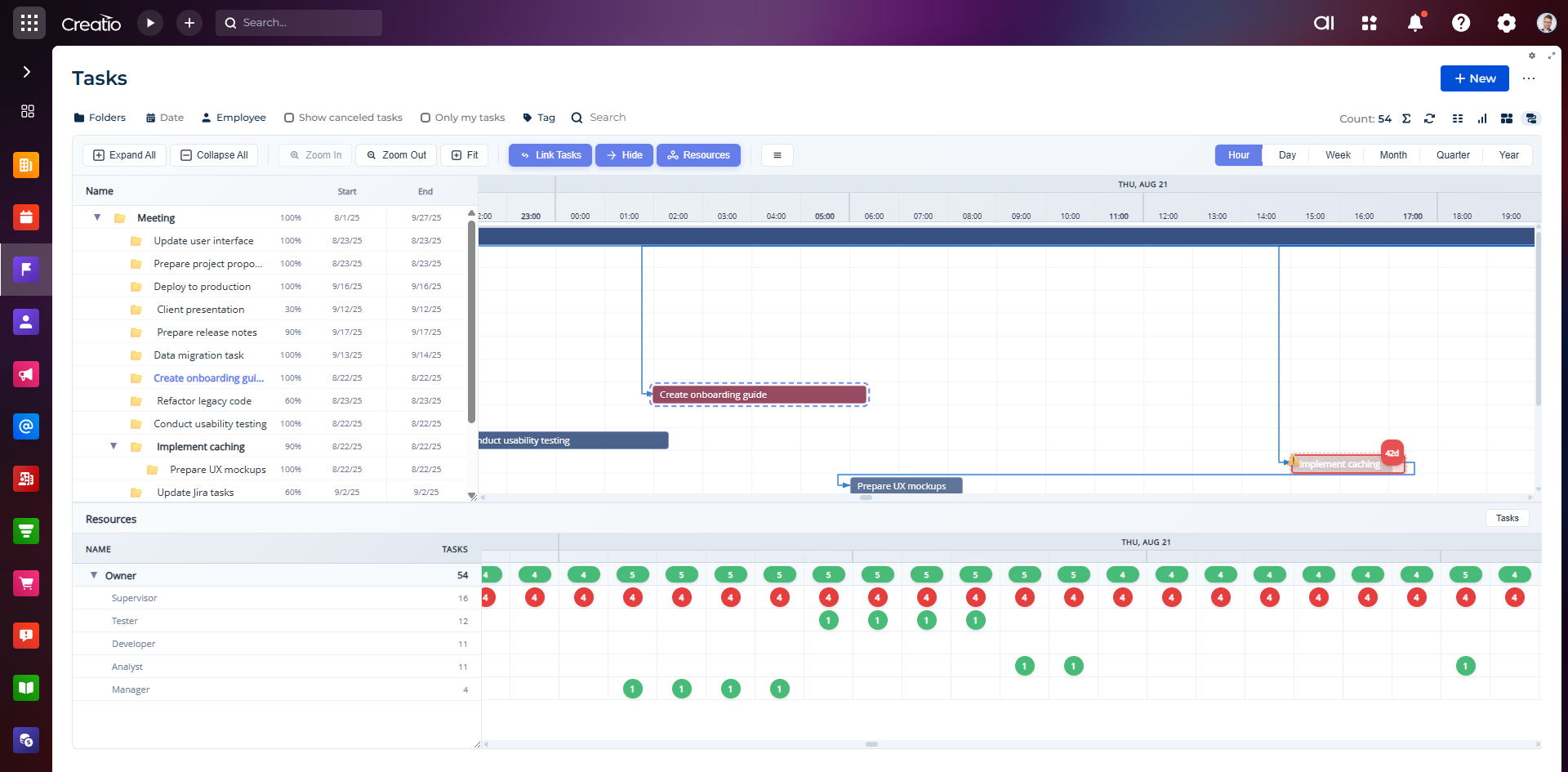Viewport: 1568px width, 772px height.
Task: Open the notifications bell icon
Action: 1414,23
